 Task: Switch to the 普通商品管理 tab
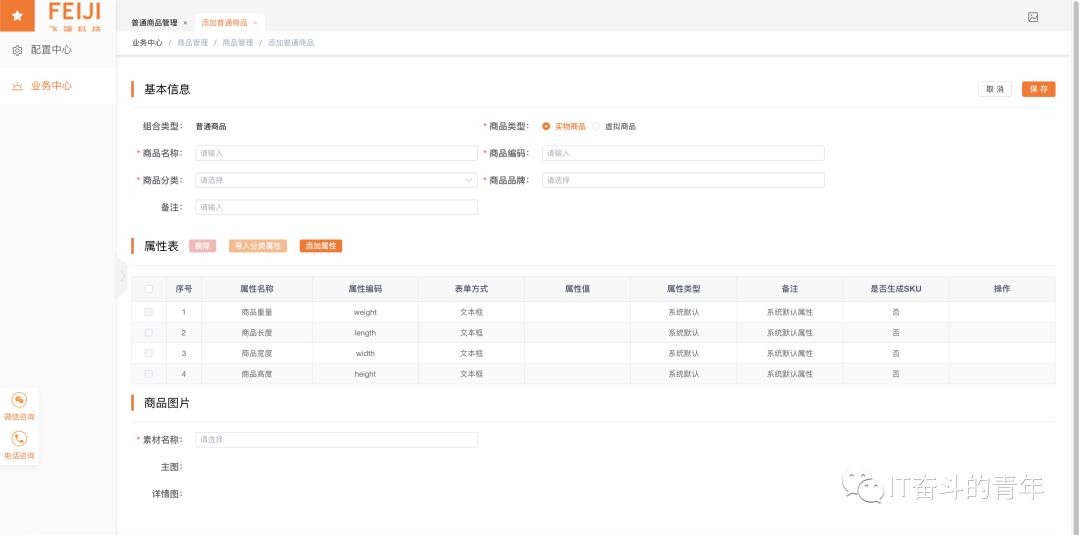pos(154,23)
